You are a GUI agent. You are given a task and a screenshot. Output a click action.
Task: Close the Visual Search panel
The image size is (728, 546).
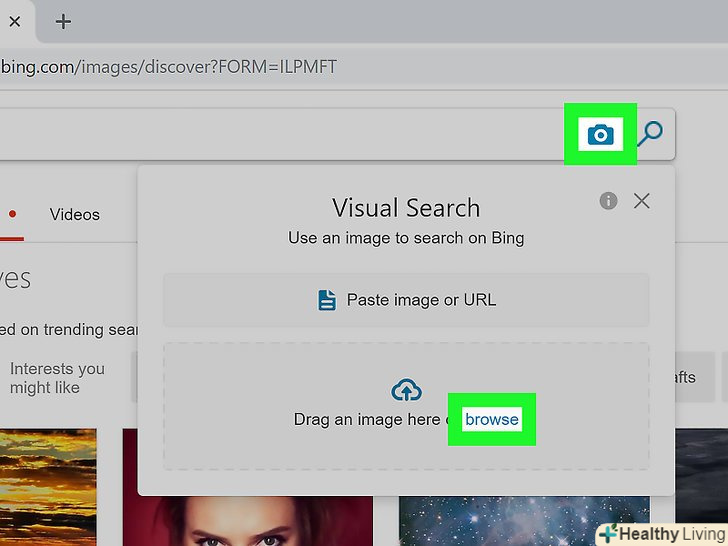[642, 201]
